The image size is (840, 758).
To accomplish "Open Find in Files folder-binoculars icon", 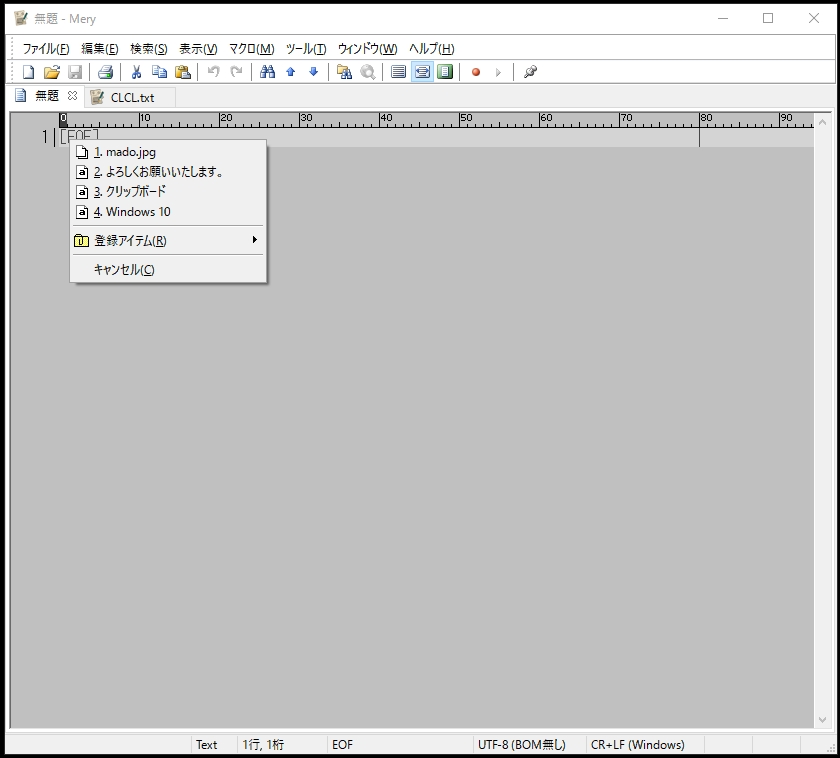I will 344,72.
